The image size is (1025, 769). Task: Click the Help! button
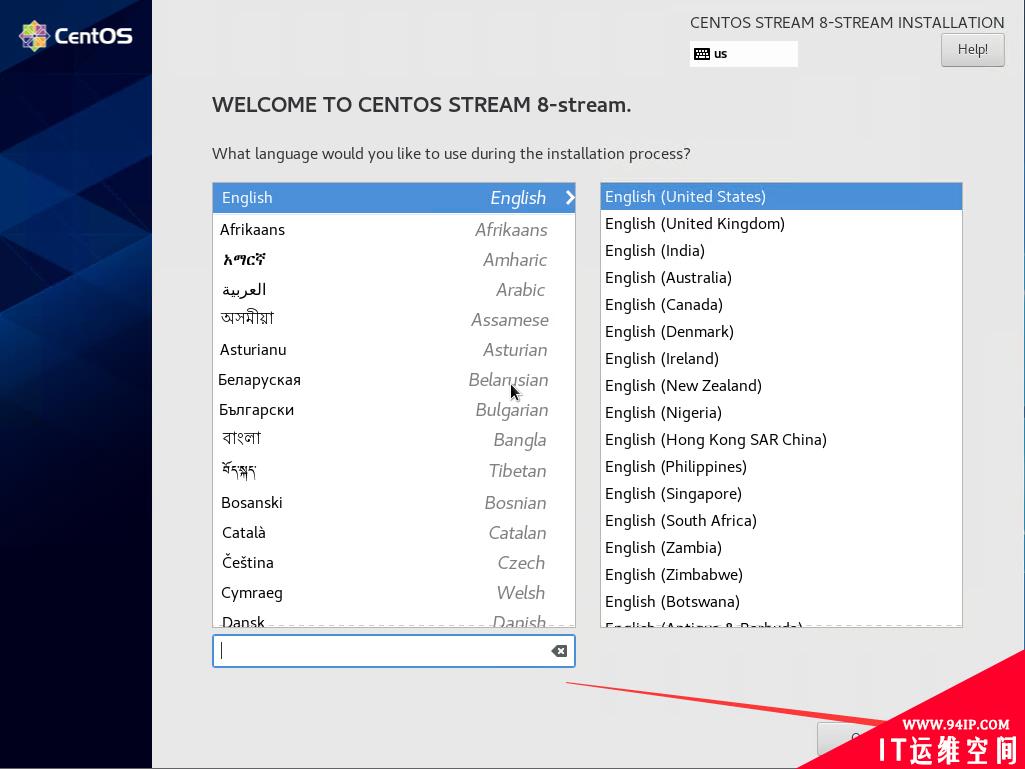point(972,50)
